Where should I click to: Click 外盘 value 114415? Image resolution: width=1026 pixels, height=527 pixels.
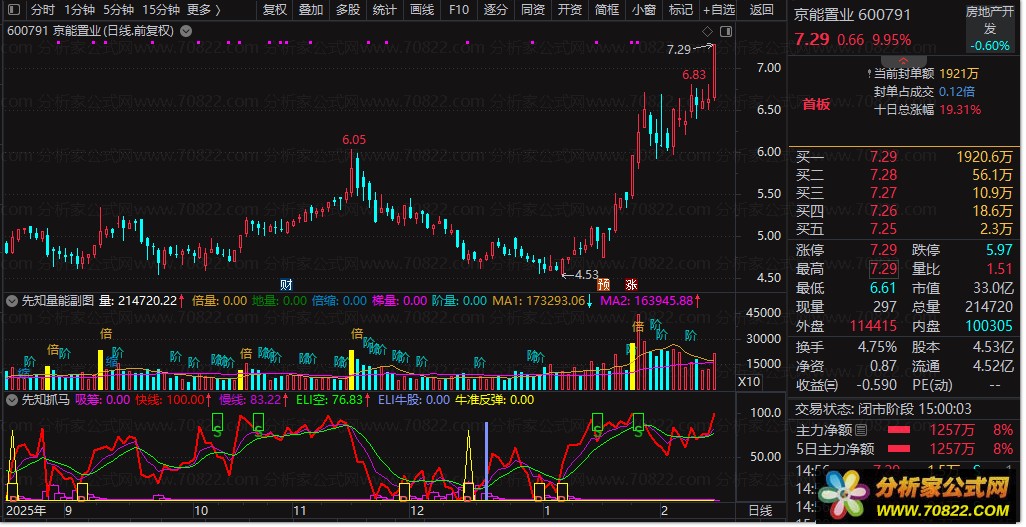tap(874, 326)
